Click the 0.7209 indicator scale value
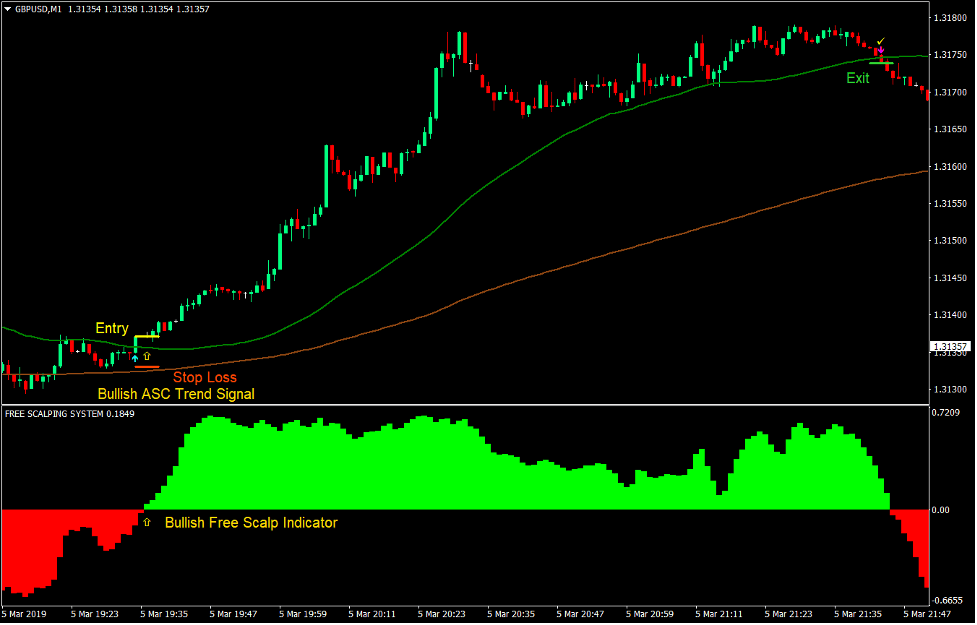This screenshot has width=977, height=625. 947,413
